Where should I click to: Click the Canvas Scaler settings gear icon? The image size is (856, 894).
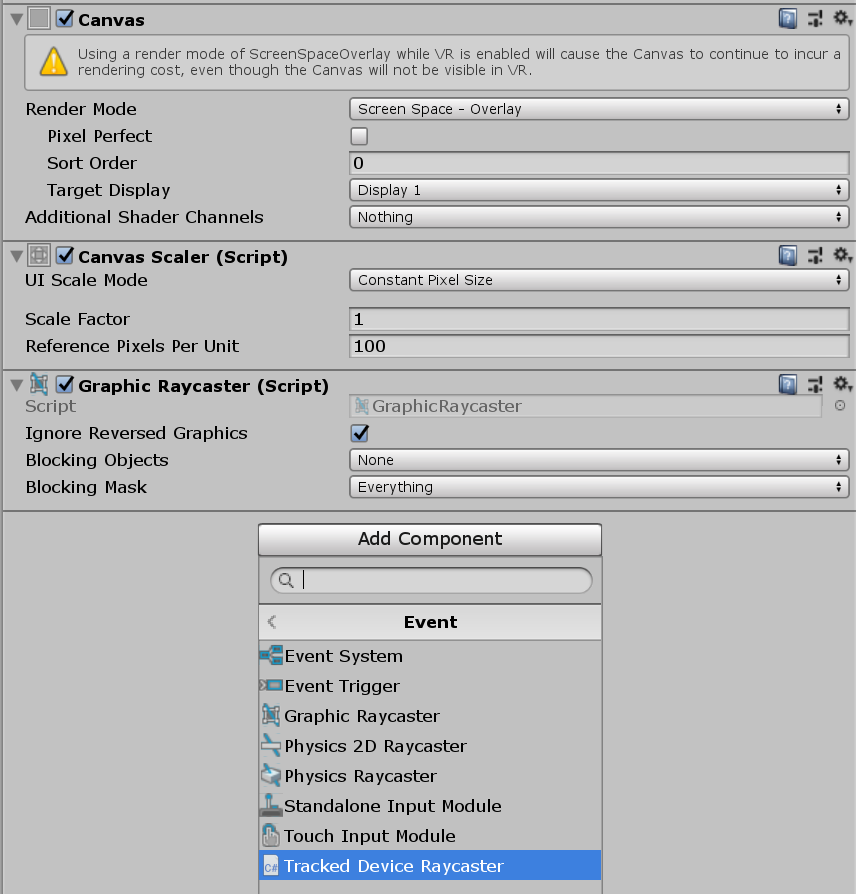pos(843,255)
